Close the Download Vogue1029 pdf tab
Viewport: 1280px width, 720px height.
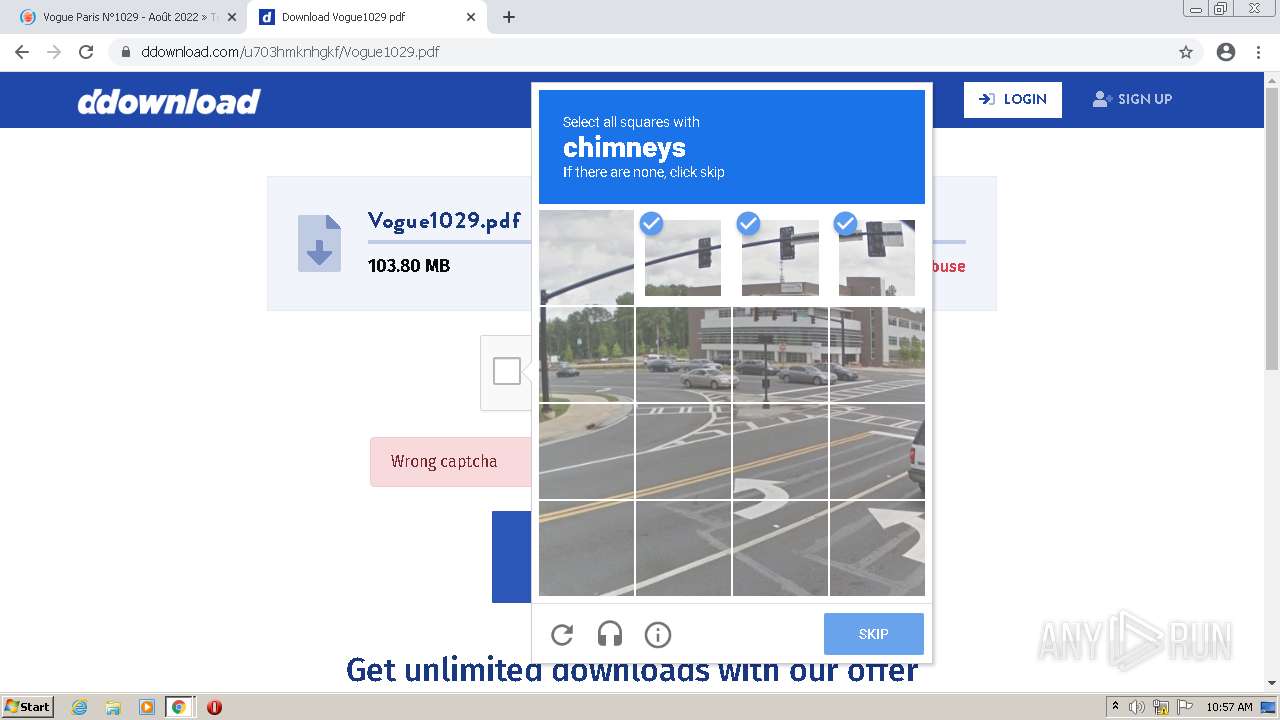click(x=471, y=17)
